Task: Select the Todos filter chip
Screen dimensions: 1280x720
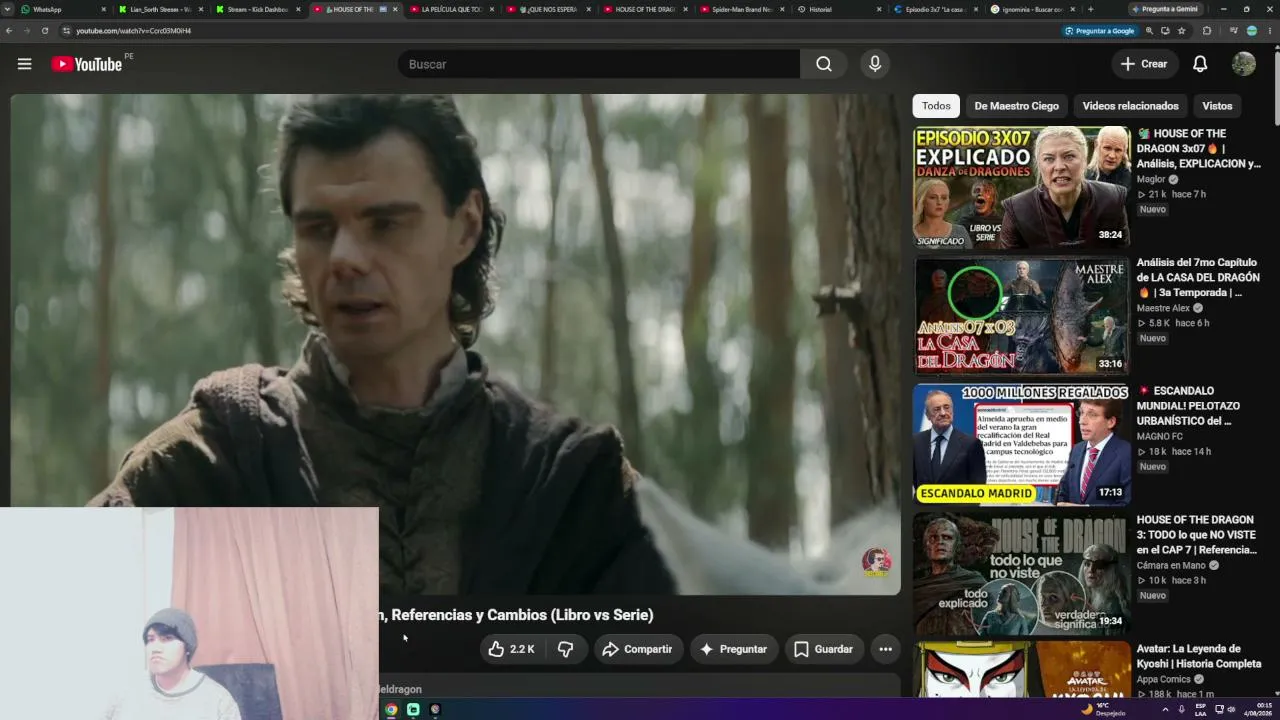Action: (x=936, y=106)
